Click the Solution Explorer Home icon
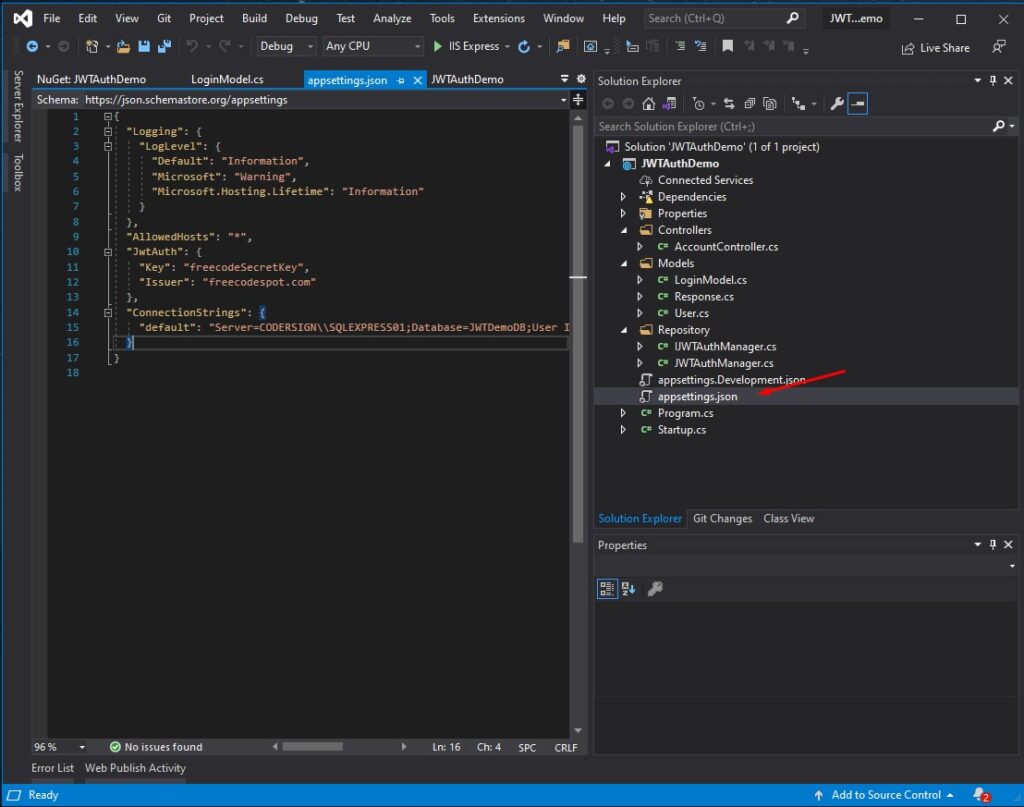This screenshot has width=1024, height=807. 648,104
